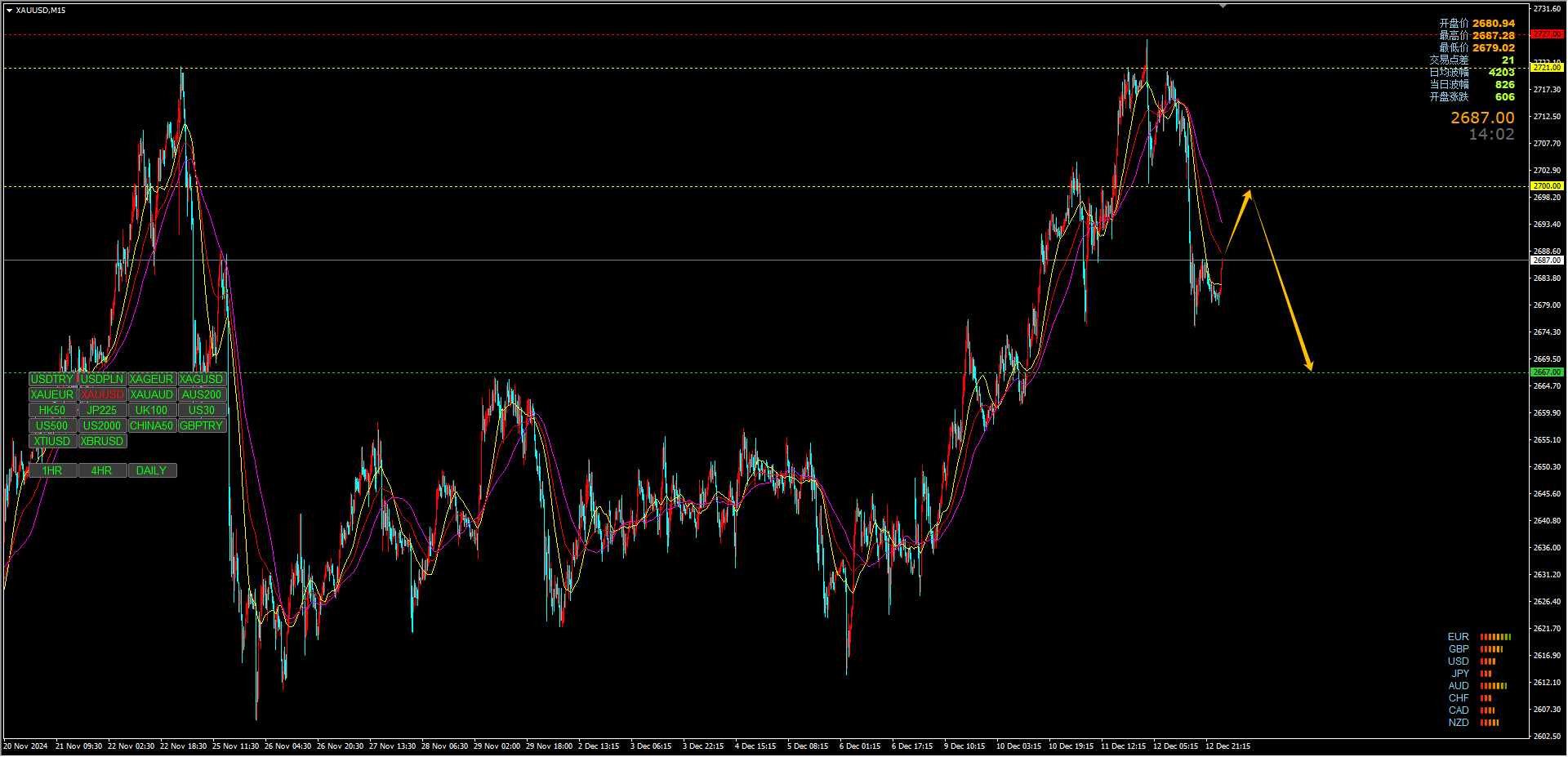Set timeframe to 1HR
Screen dimensions: 1568x757
tap(52, 470)
